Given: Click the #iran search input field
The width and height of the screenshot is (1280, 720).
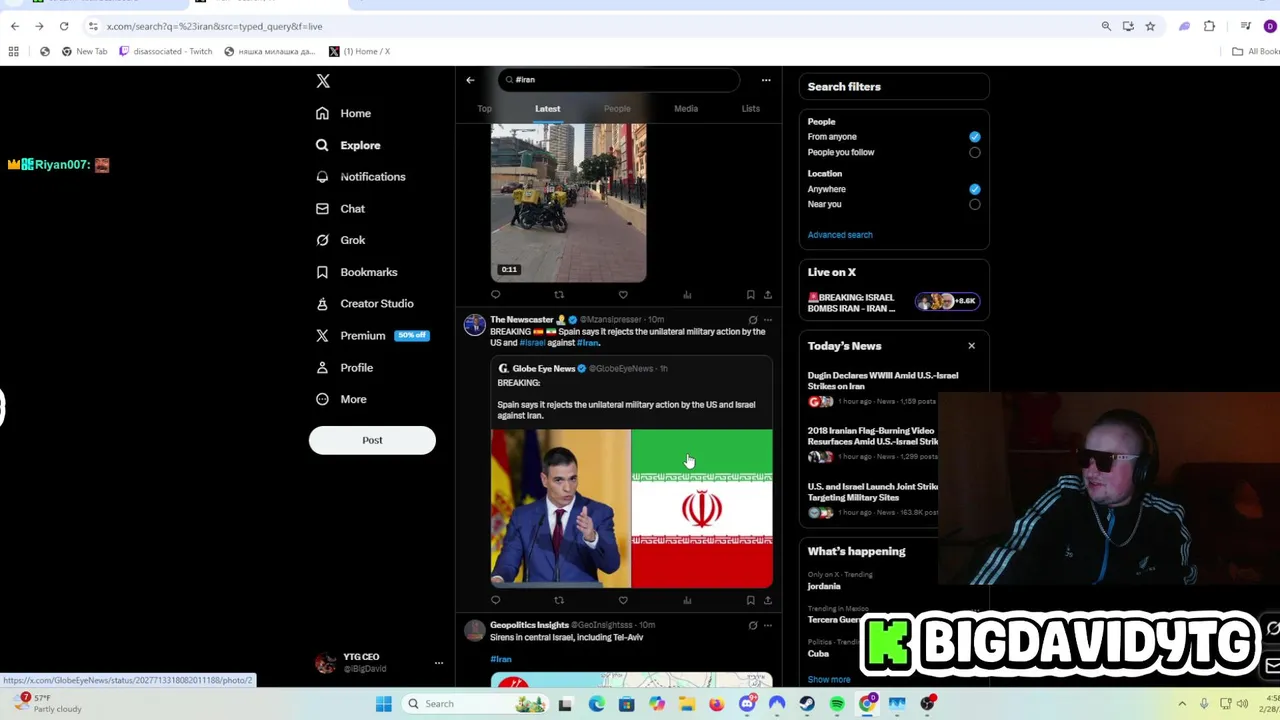Looking at the screenshot, I should pos(619,80).
